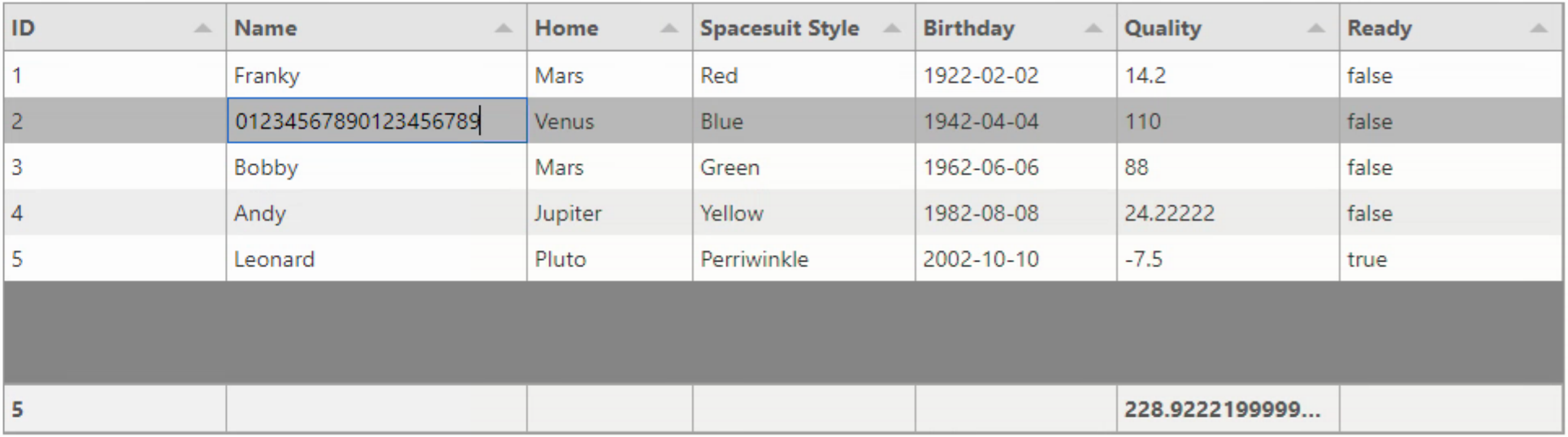Click the Quality column sort arrow
Image resolution: width=1568 pixels, height=437 pixels.
(1316, 28)
